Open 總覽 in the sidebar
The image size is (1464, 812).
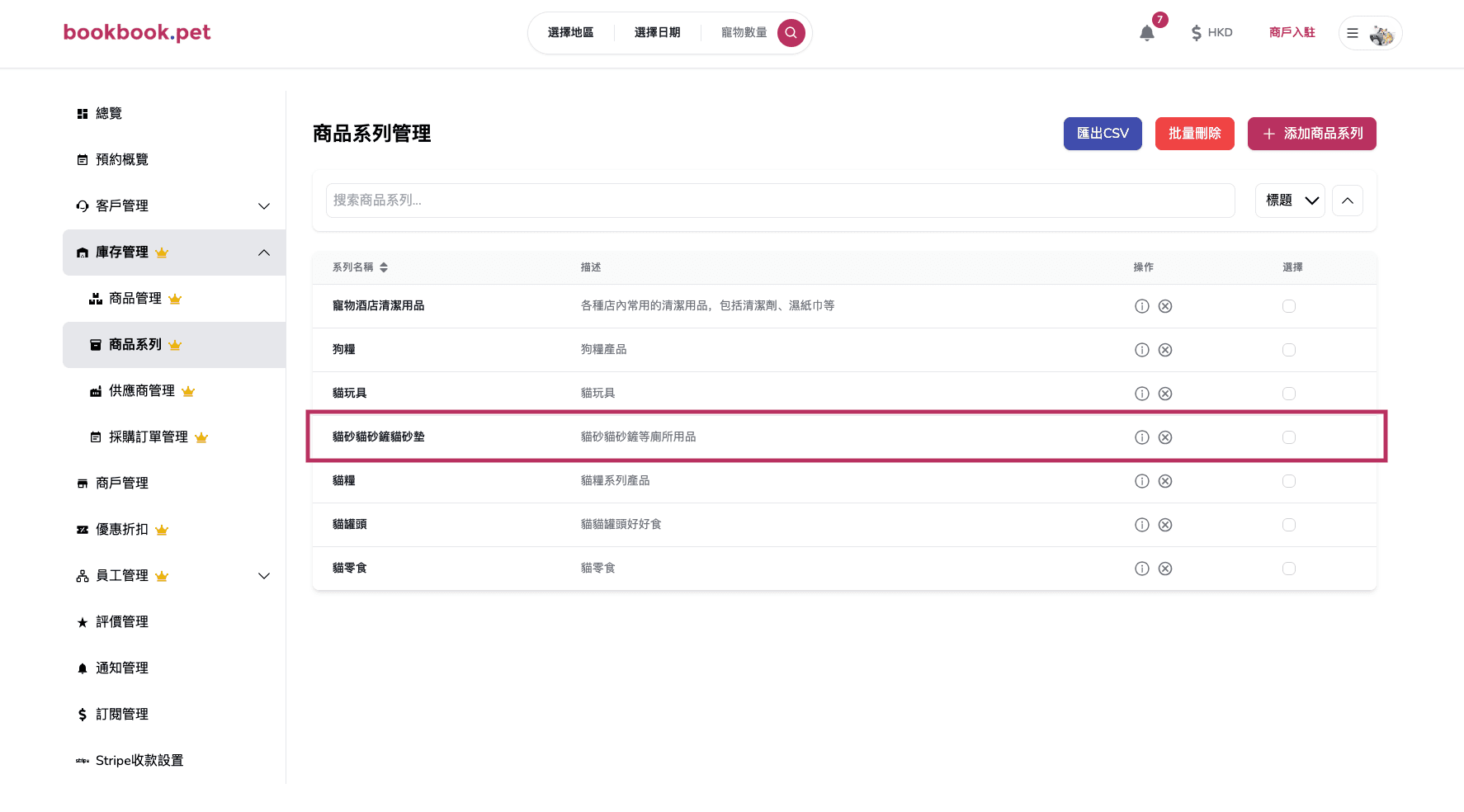(x=174, y=114)
